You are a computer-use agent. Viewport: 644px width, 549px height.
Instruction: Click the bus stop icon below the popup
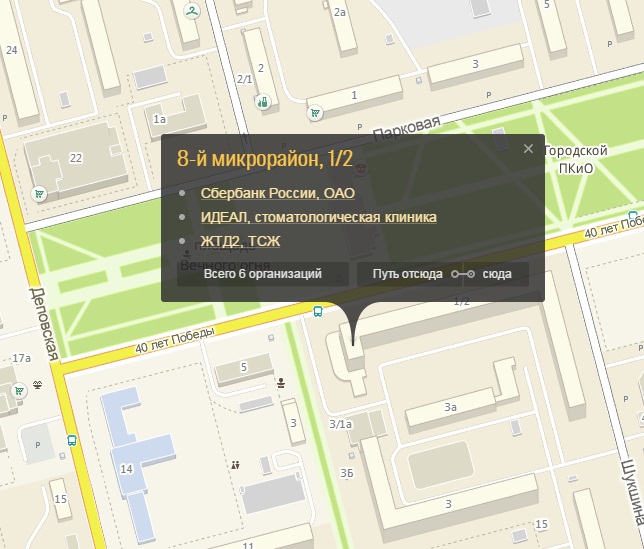tap(317, 311)
